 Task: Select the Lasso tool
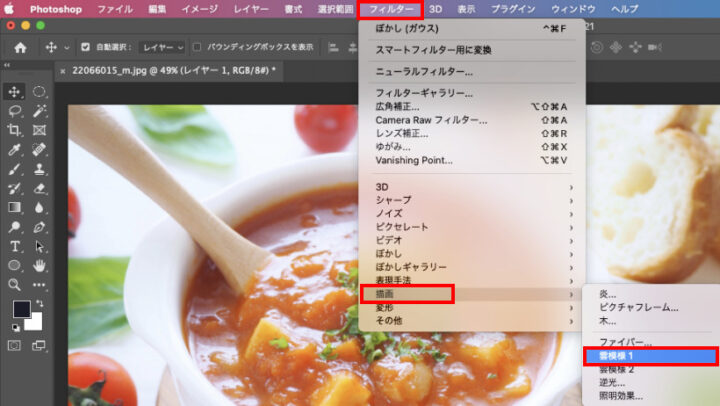pos(14,111)
